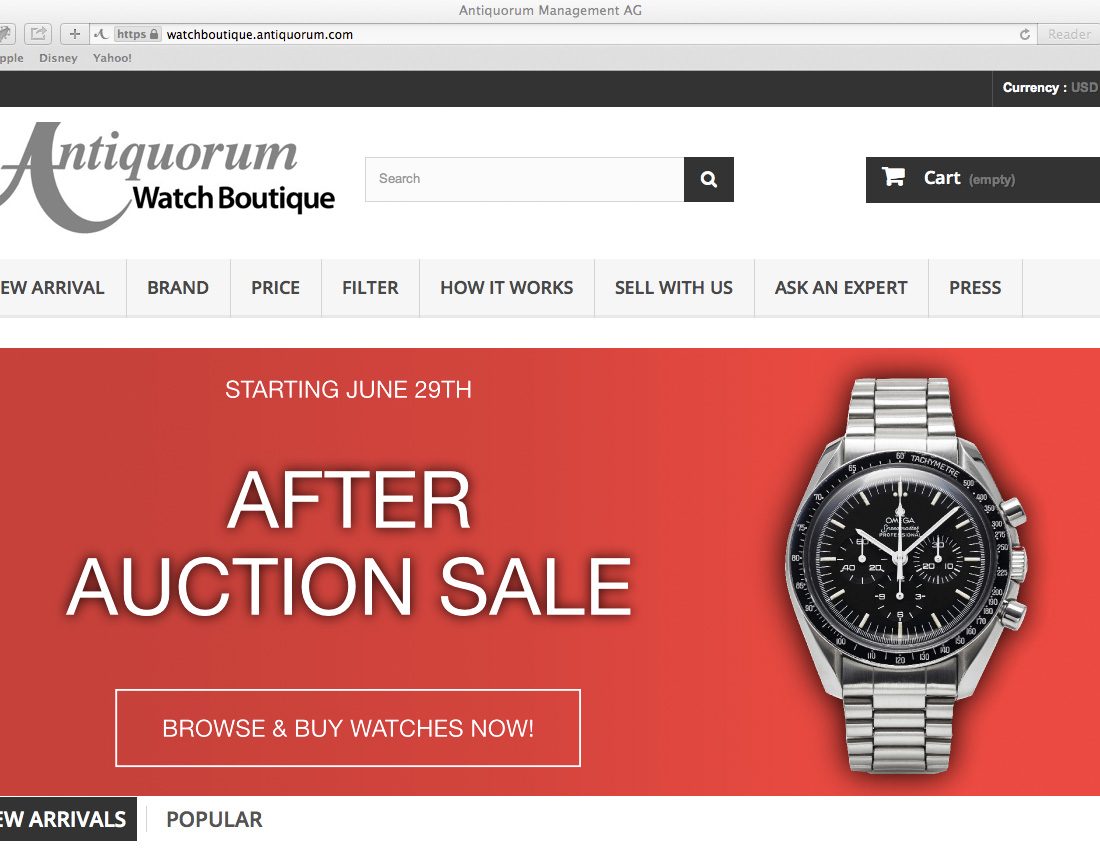The height and width of the screenshot is (859, 1100).
Task: Go to SELL WITH US
Action: [x=674, y=288]
